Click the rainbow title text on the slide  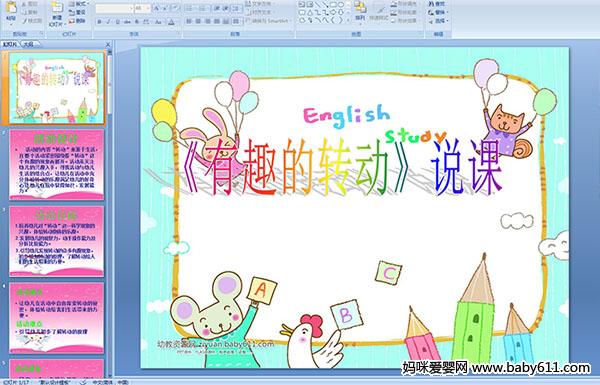click(x=343, y=167)
